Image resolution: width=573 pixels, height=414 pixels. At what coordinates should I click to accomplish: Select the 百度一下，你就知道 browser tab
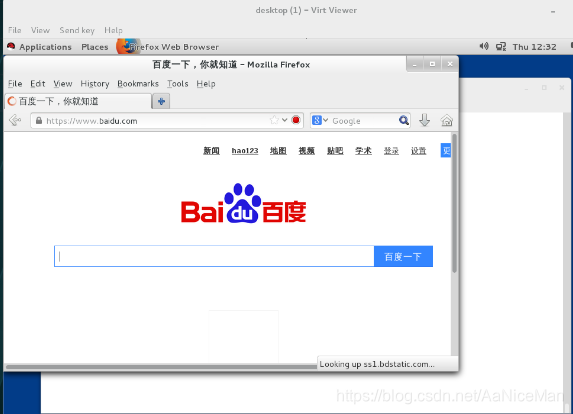(x=78, y=101)
